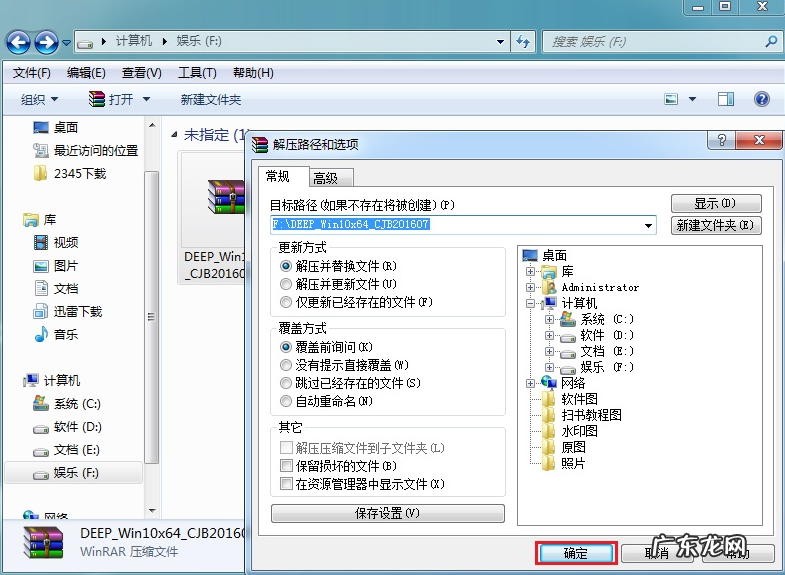
Task: Select 自动重命名 radio option
Action: [x=285, y=401]
